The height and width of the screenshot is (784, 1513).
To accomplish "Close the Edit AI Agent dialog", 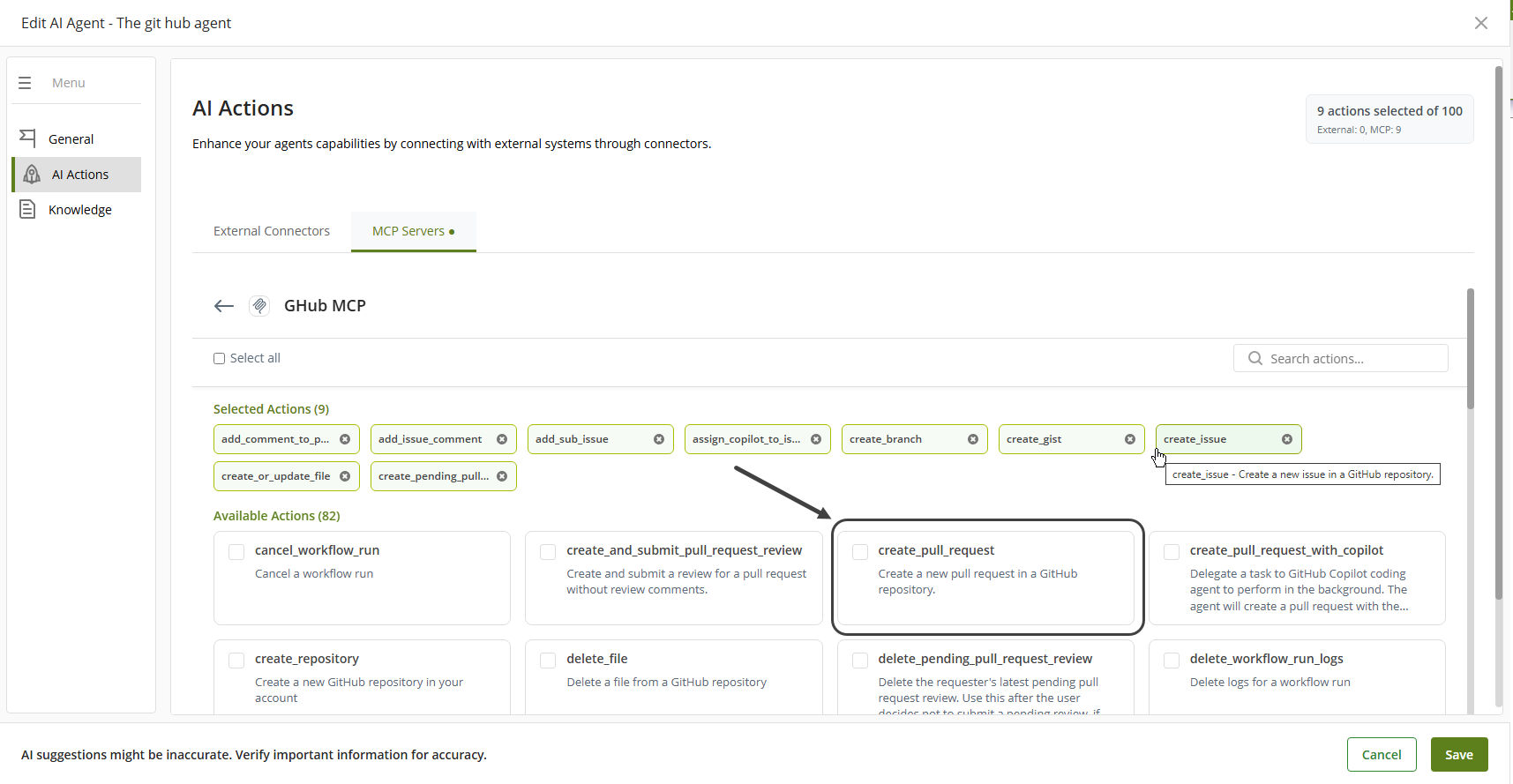I will point(1481,23).
